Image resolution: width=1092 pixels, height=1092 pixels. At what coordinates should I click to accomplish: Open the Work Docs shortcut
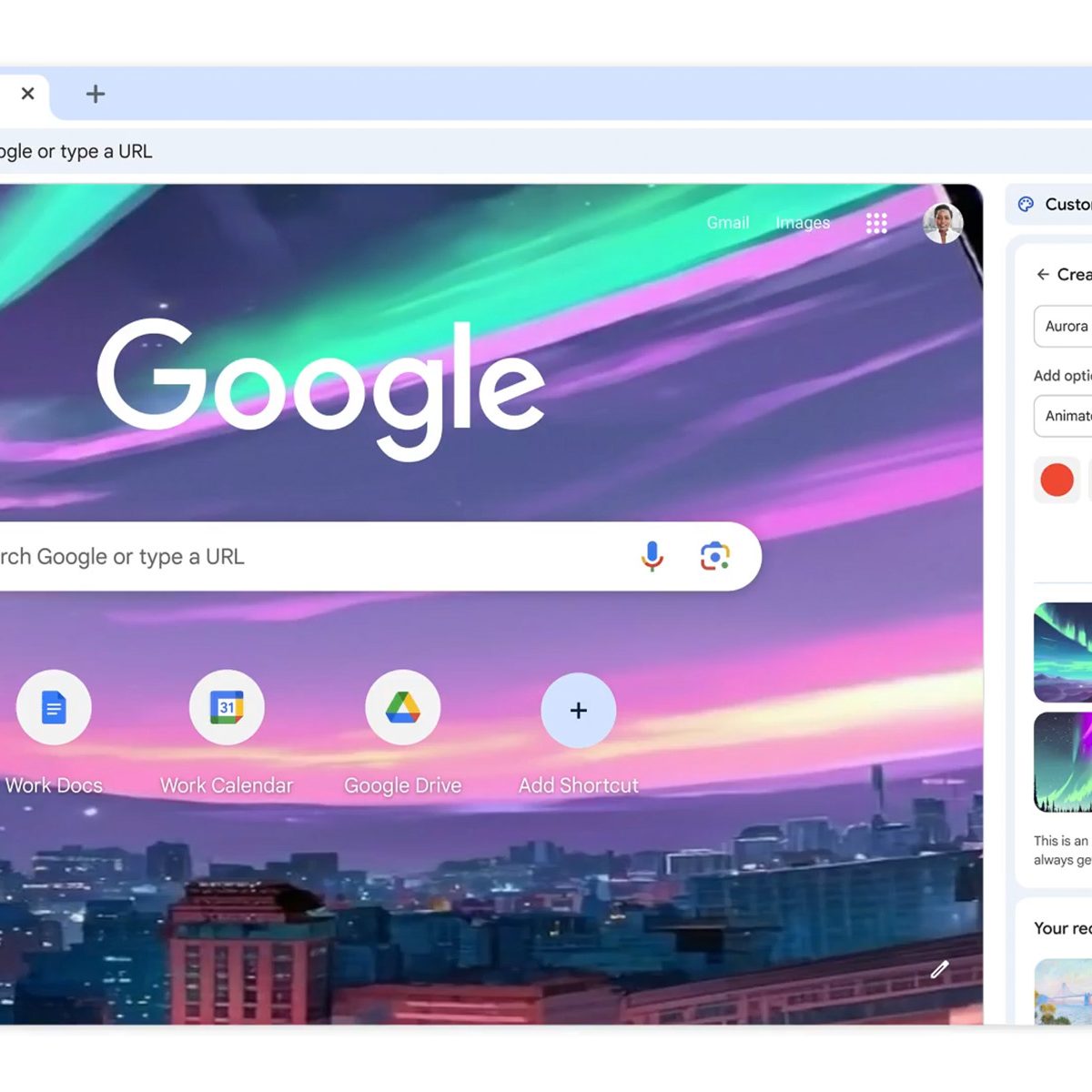[54, 707]
